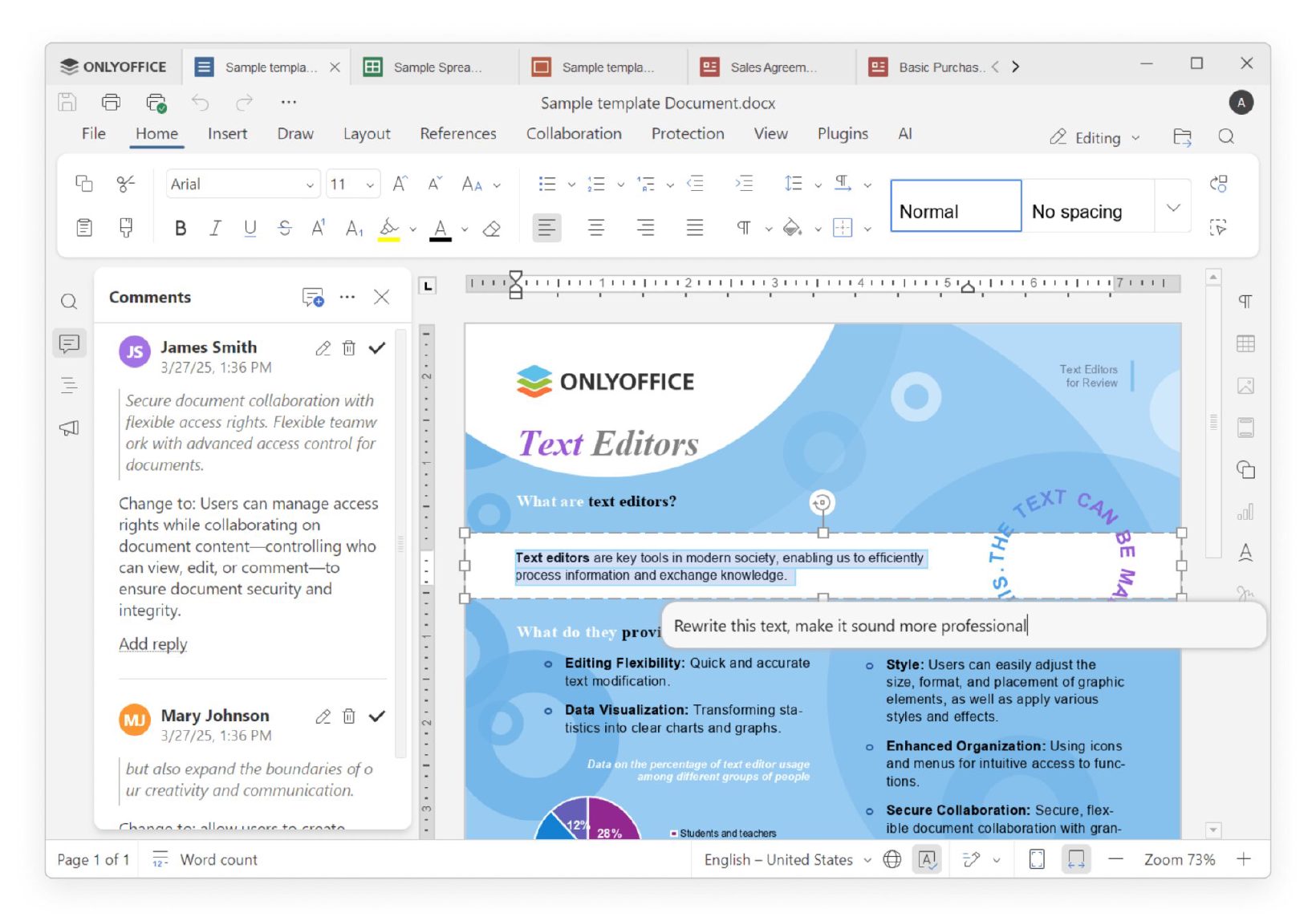Click the Paste clipboard icon
Screen dimensions: 1316x921
pos(84,228)
